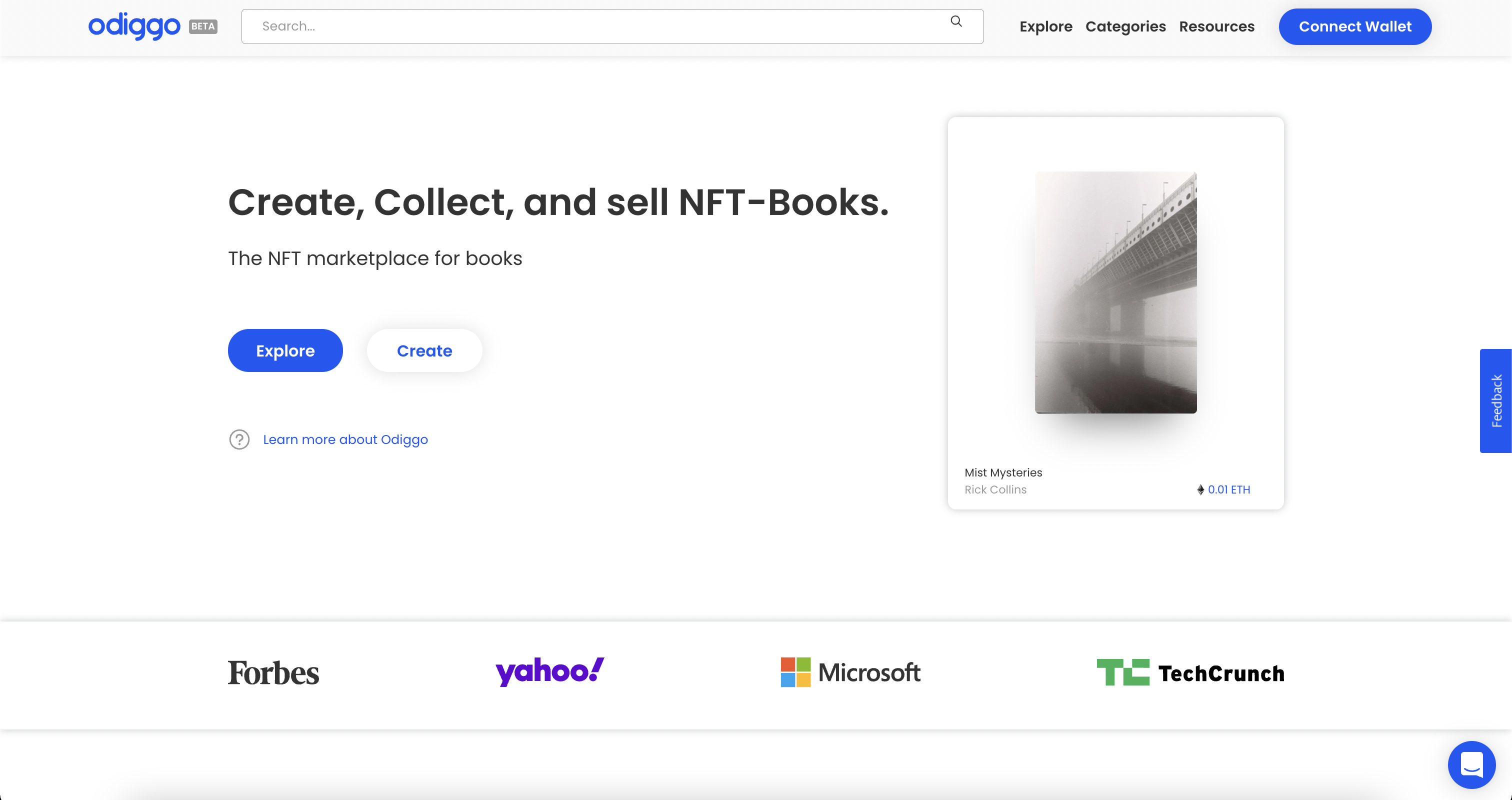
Task: Click the Create button
Action: (424, 350)
